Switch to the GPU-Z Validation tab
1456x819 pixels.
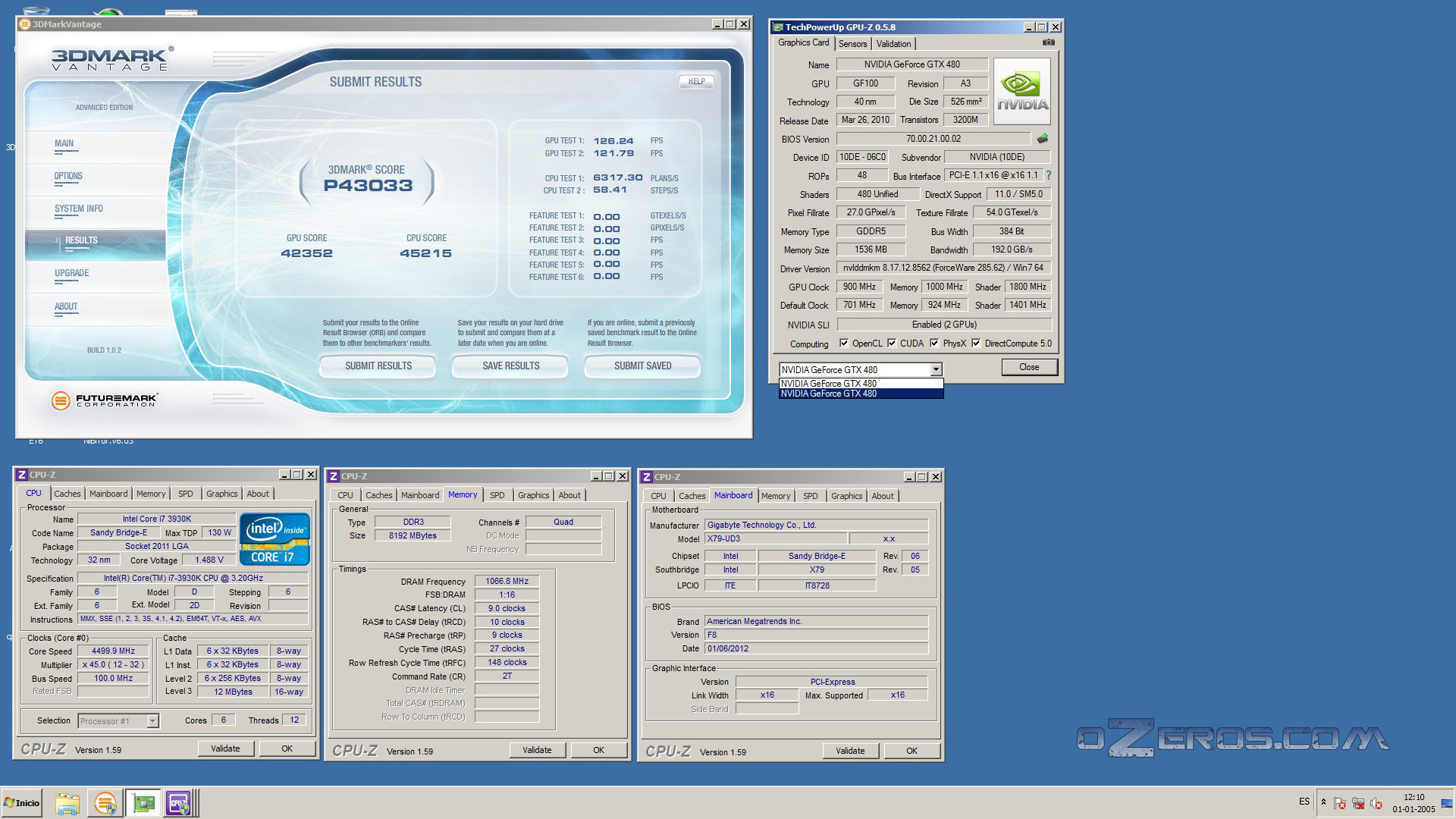(x=893, y=44)
